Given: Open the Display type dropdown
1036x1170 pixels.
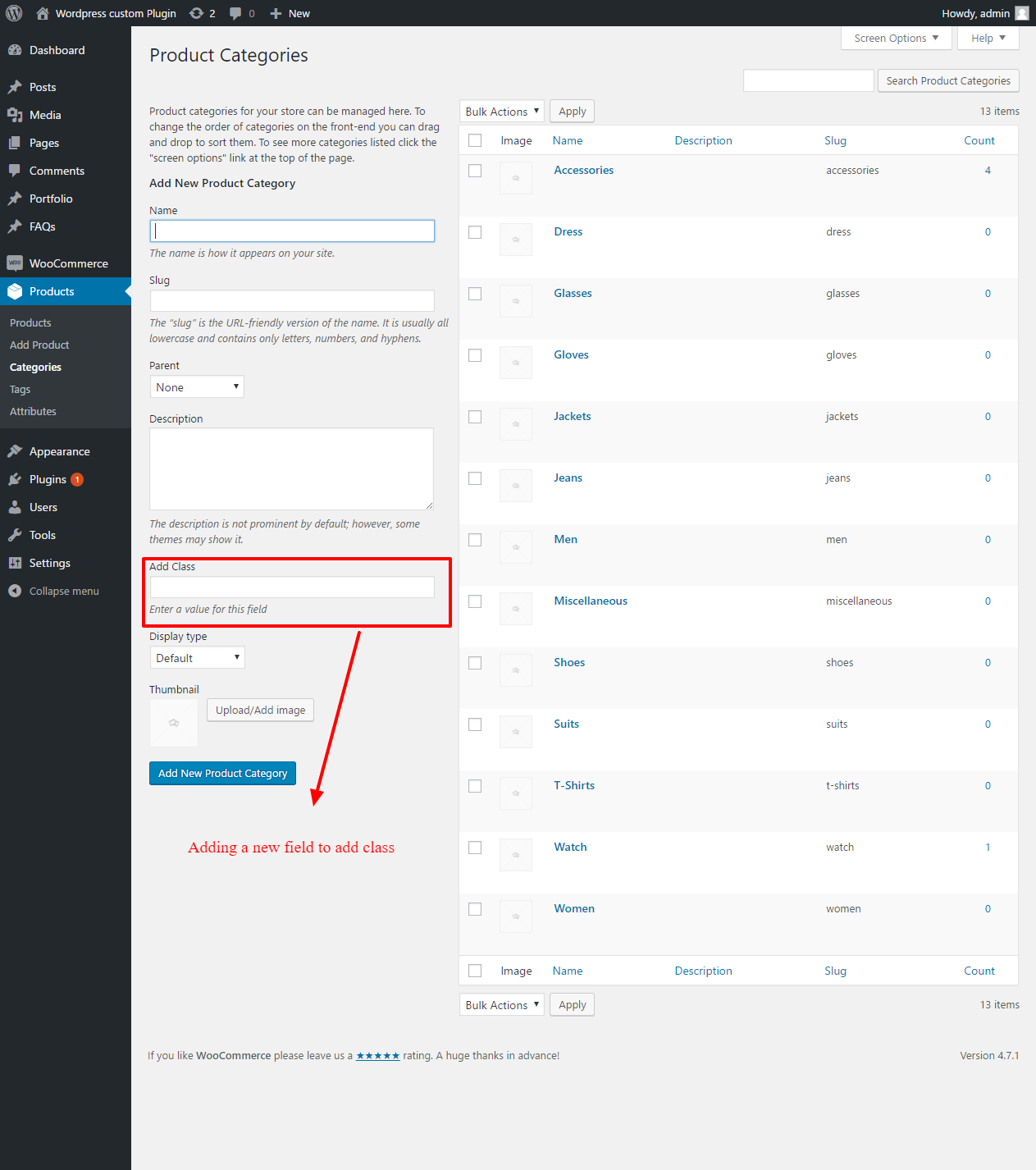Looking at the screenshot, I should [197, 658].
